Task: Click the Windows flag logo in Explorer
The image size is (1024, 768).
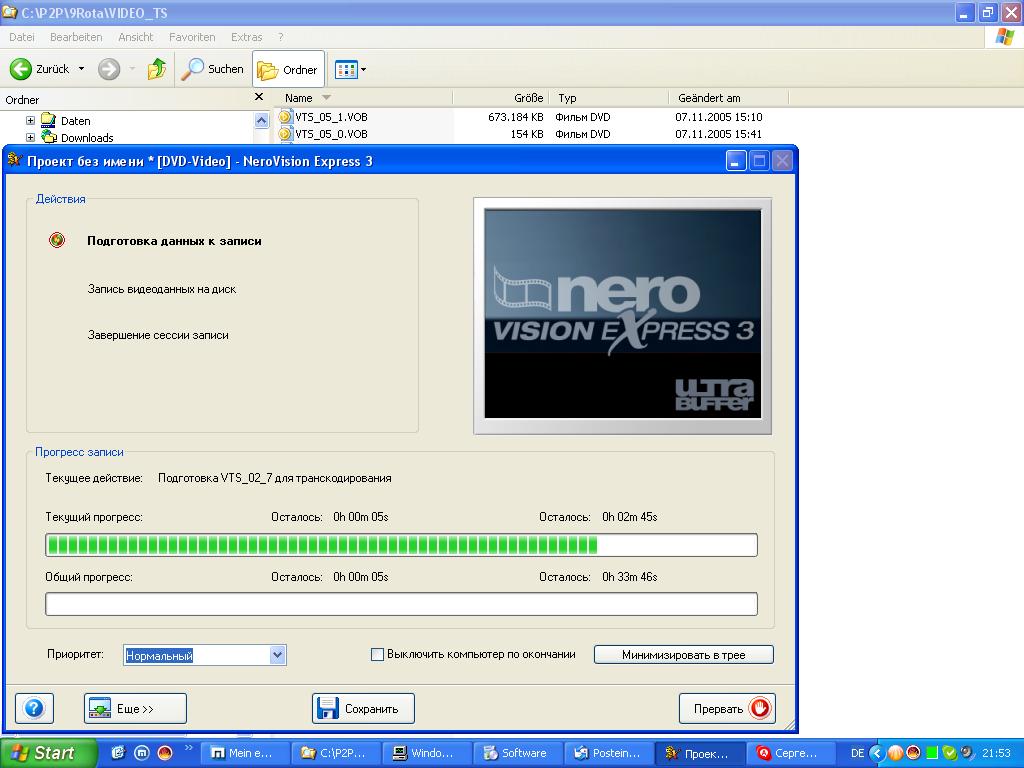Action: (1004, 37)
